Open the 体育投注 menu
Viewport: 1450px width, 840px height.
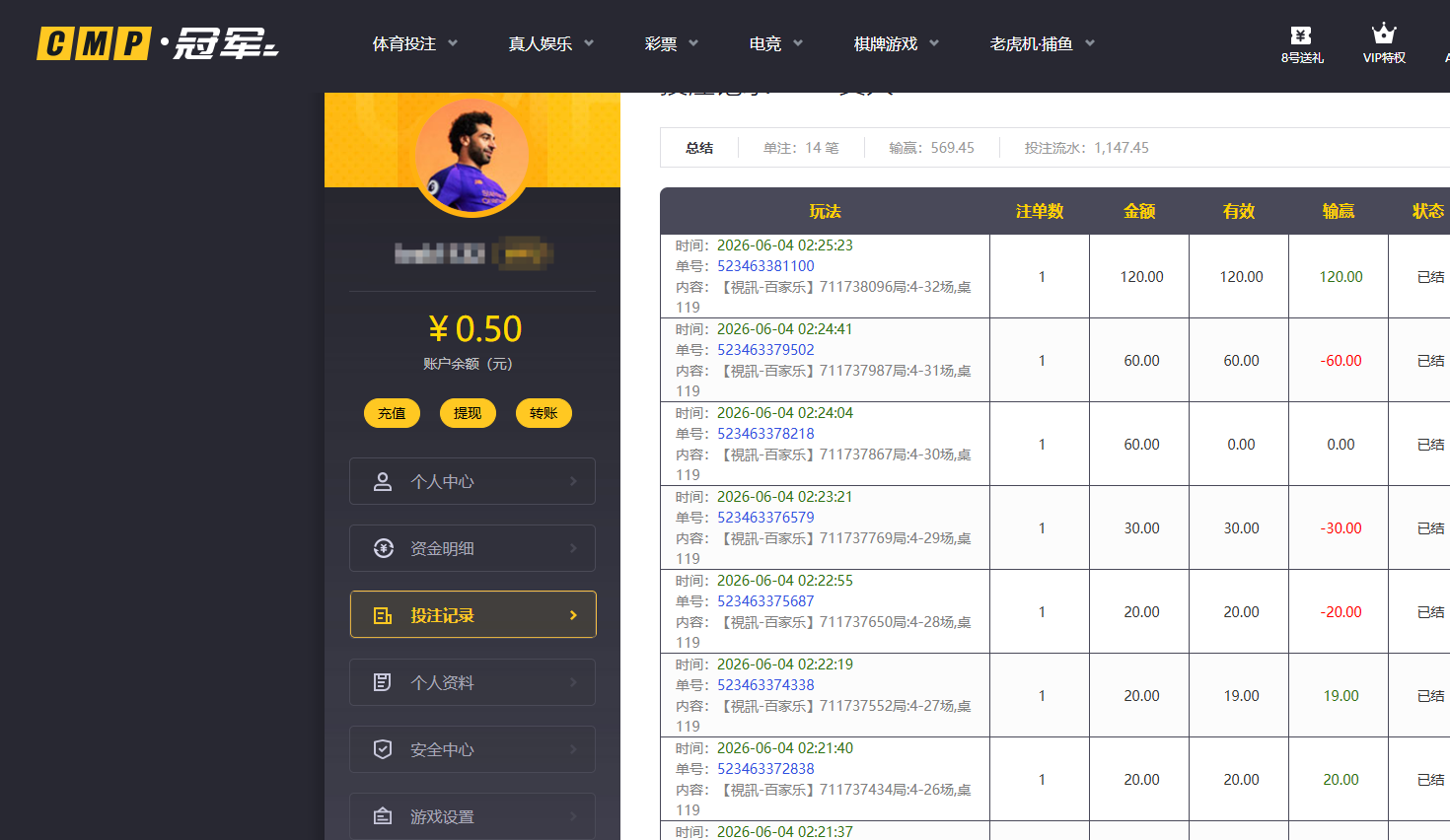click(404, 43)
